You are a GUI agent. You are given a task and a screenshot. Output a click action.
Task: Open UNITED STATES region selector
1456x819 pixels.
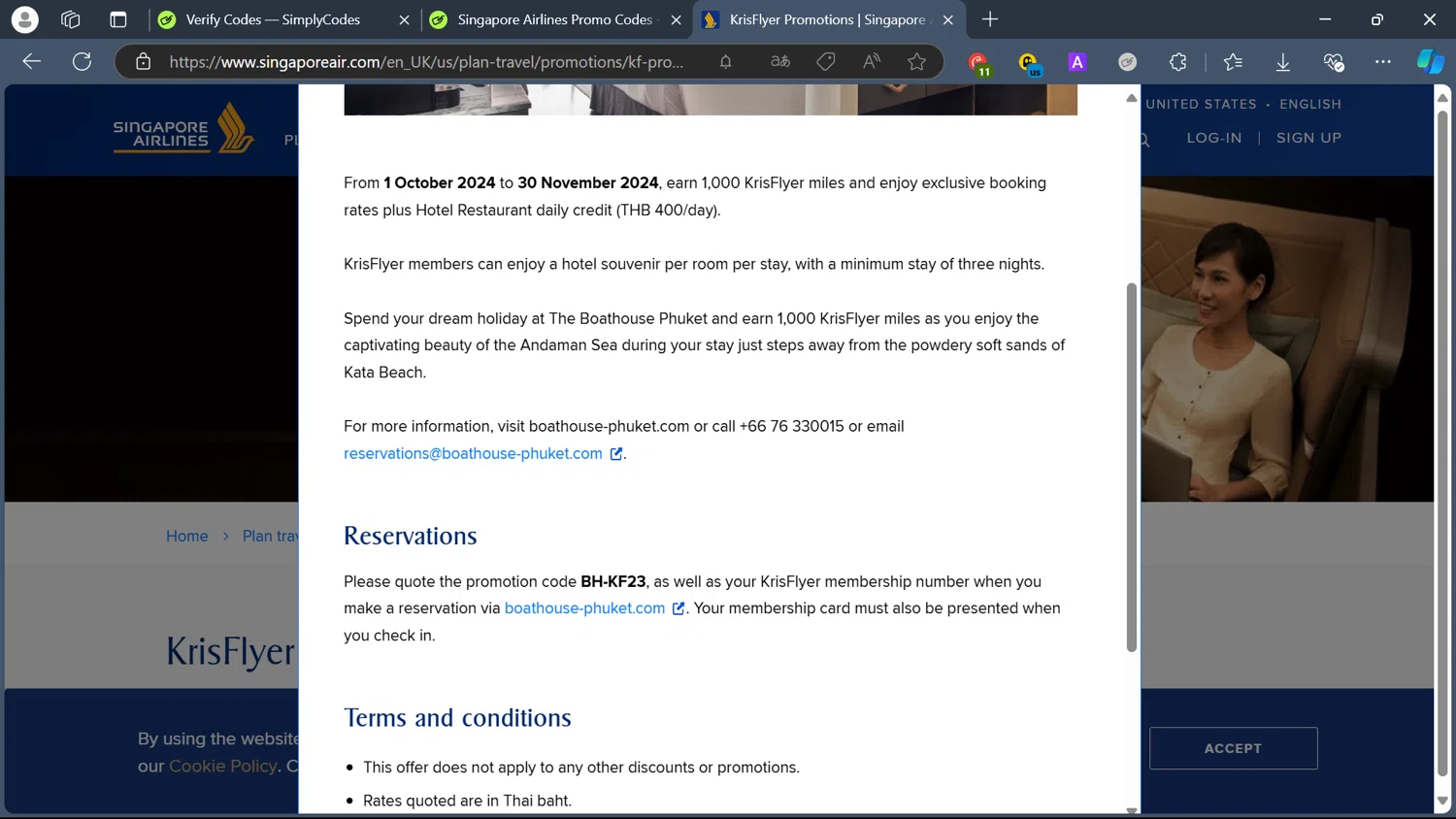point(1201,104)
